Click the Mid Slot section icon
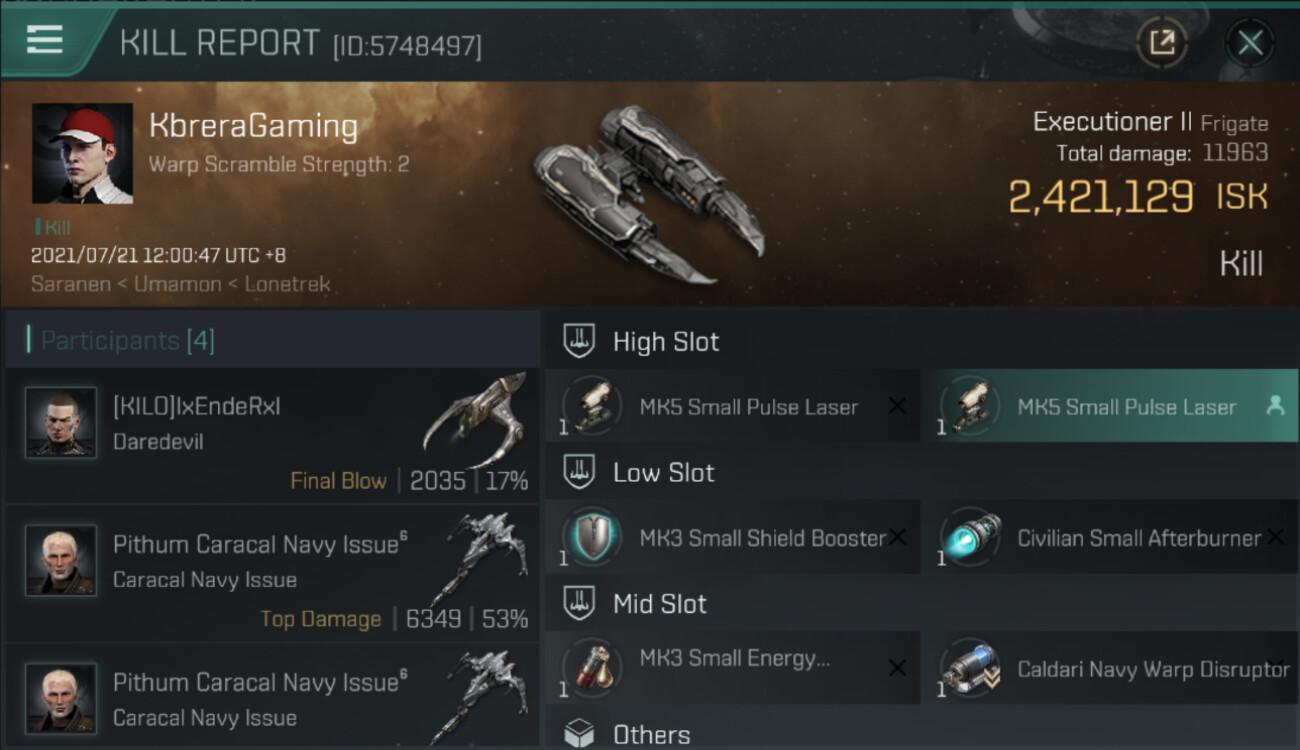This screenshot has height=750, width=1300. coord(579,604)
